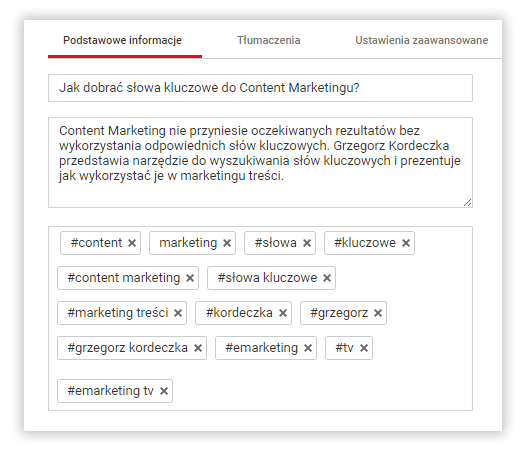Select the Podstawowe informacje tab

click(122, 40)
